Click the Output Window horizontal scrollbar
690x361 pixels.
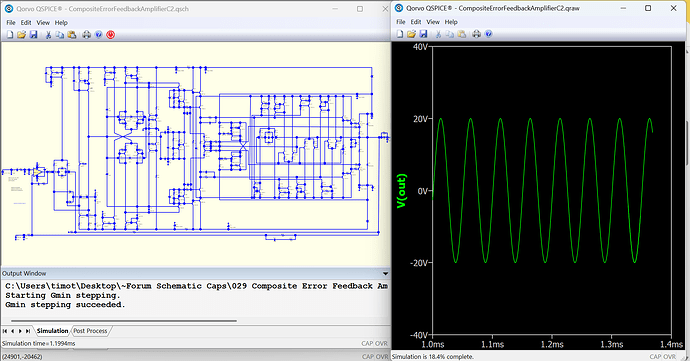(x=124, y=321)
